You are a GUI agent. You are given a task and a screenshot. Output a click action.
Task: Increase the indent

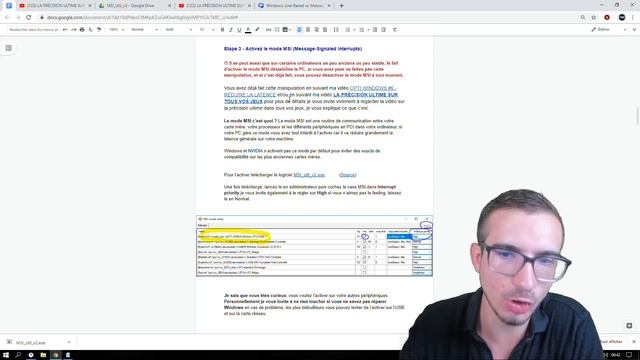(383, 30)
